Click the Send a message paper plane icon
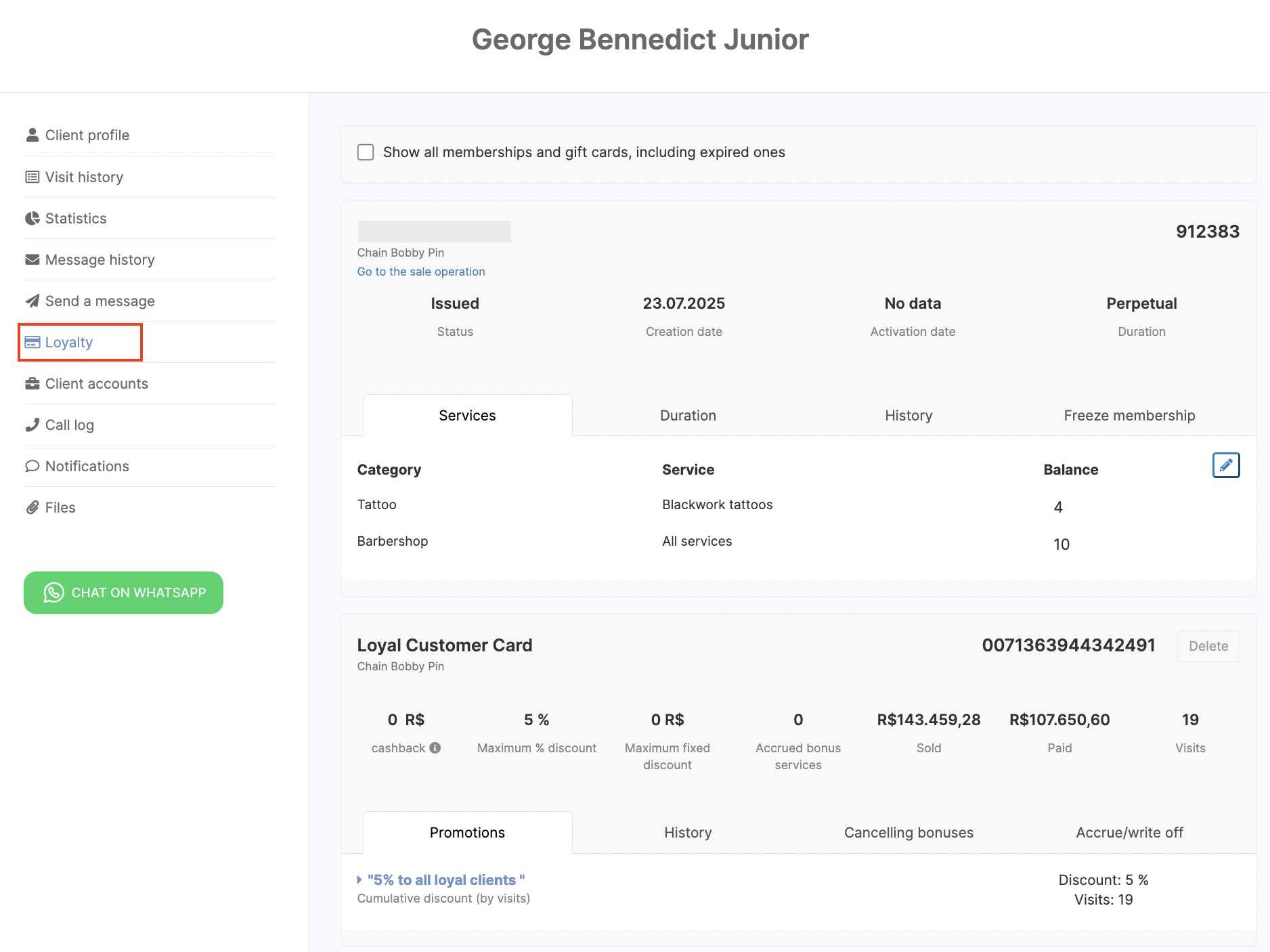The width and height of the screenshot is (1270, 952). 32,301
